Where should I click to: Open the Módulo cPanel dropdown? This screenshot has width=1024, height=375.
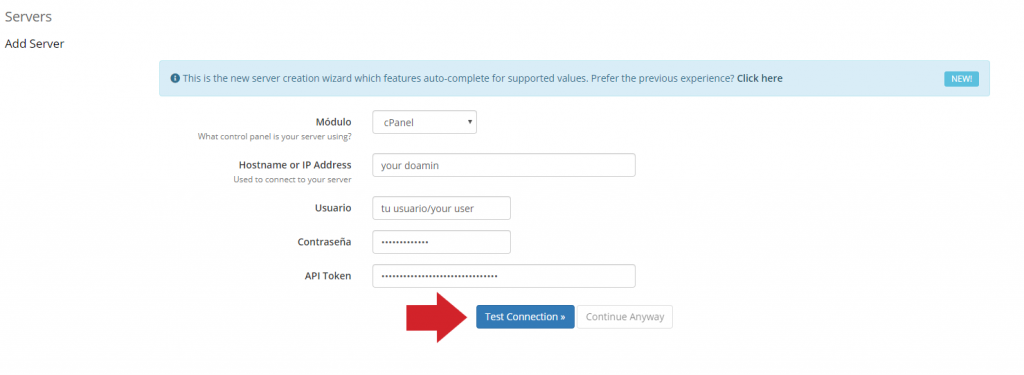424,122
